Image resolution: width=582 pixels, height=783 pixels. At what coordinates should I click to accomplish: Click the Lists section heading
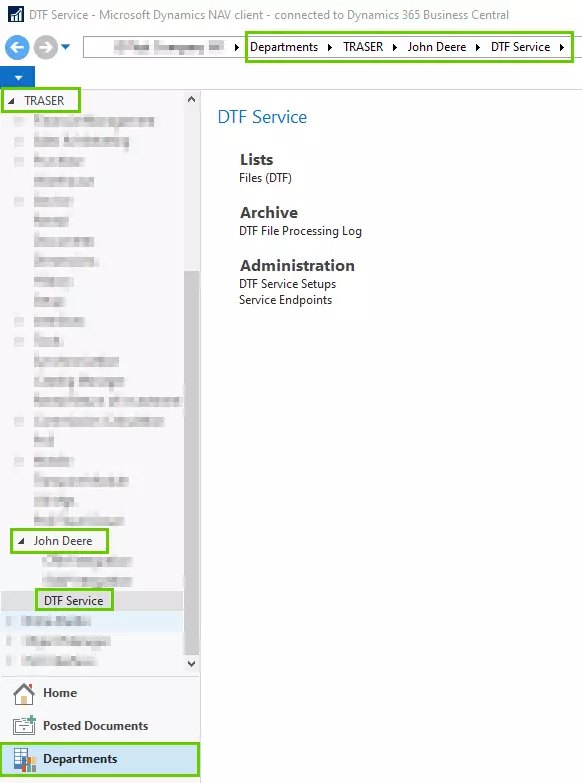[256, 159]
